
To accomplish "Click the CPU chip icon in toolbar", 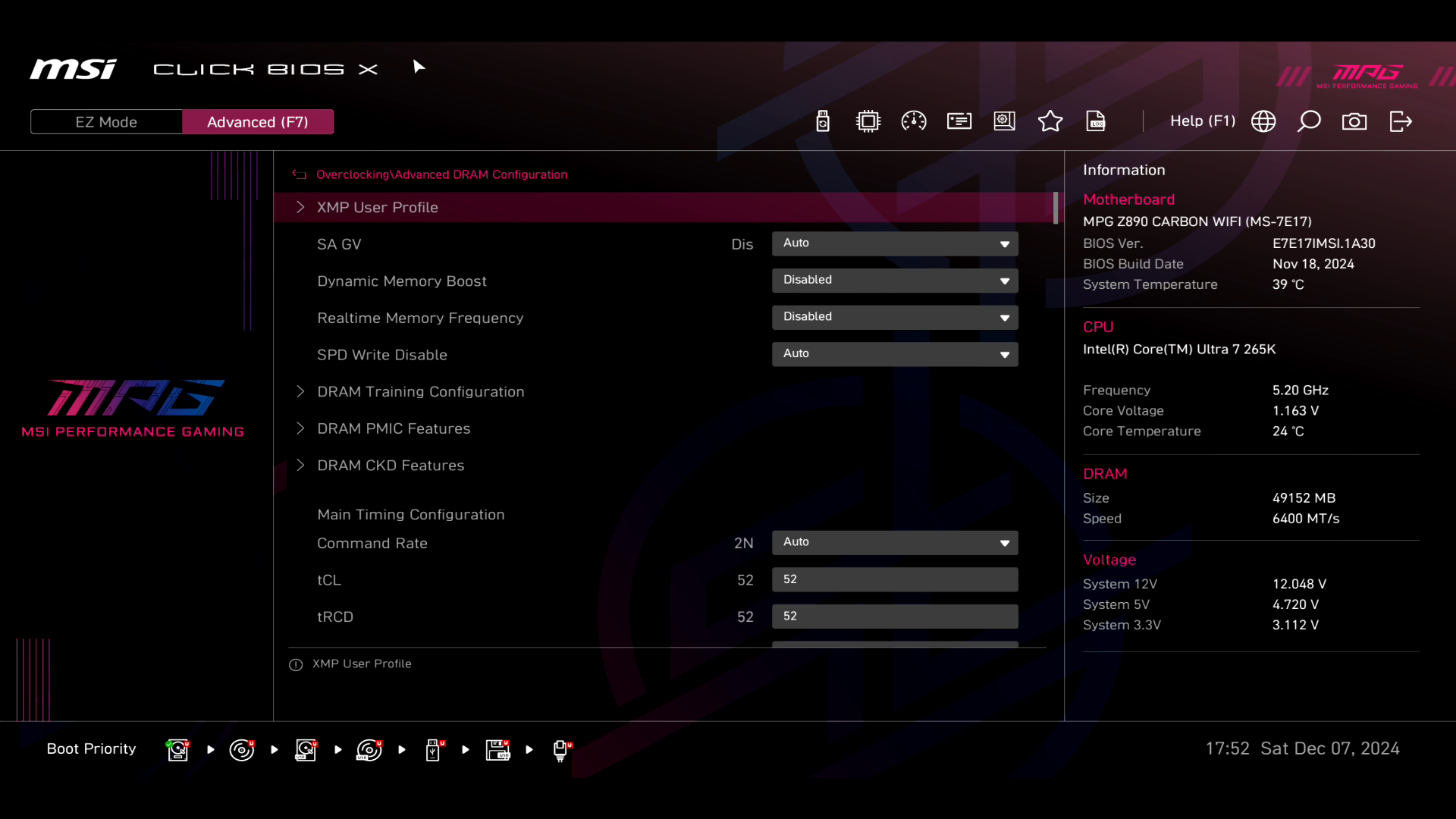I will pos(868,121).
